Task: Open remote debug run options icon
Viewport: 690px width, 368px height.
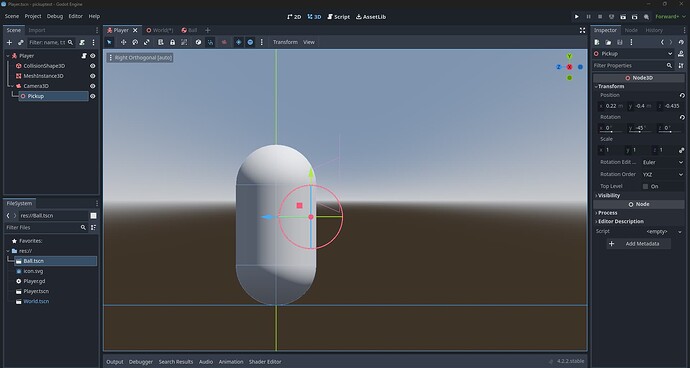Action: tap(611, 17)
